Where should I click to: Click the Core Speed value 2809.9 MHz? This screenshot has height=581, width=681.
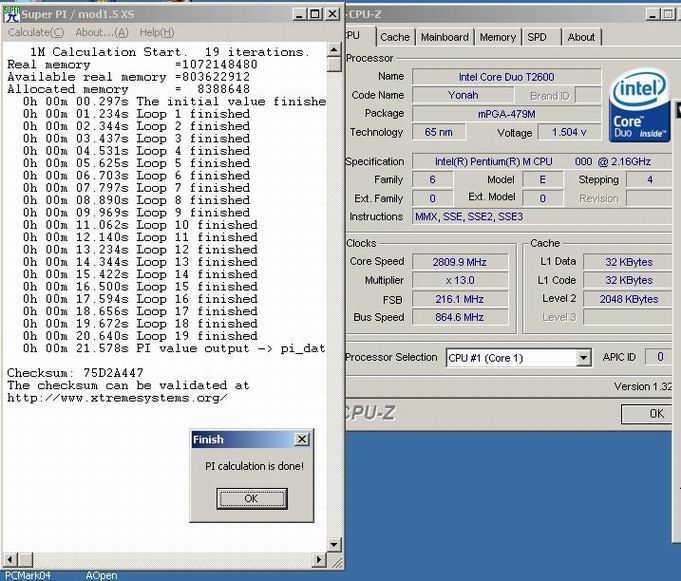(460, 262)
